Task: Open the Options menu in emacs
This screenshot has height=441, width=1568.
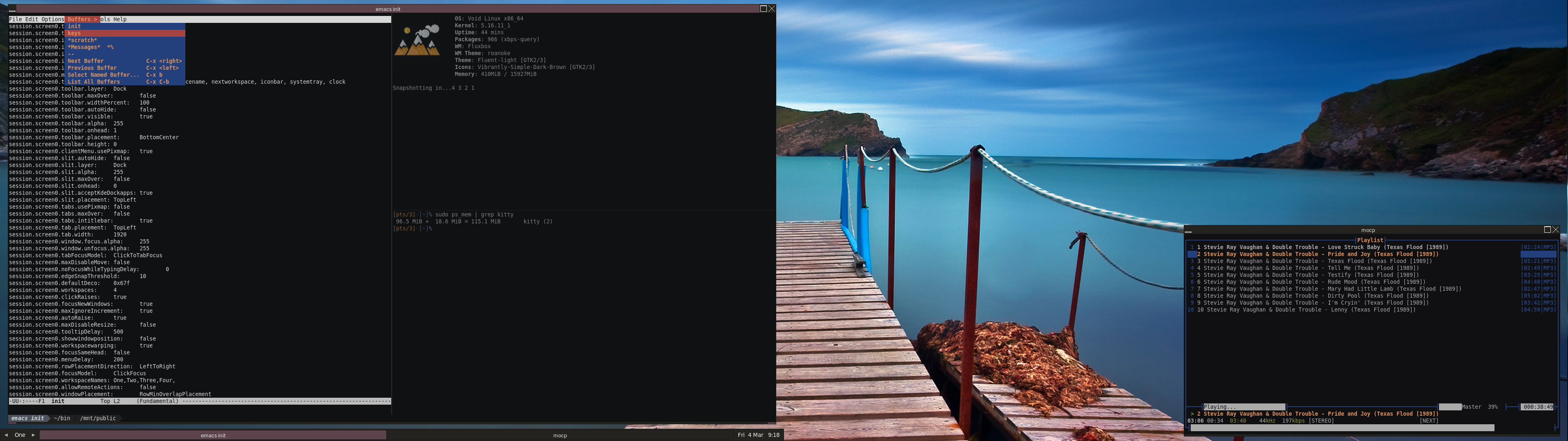Action: click(52, 20)
